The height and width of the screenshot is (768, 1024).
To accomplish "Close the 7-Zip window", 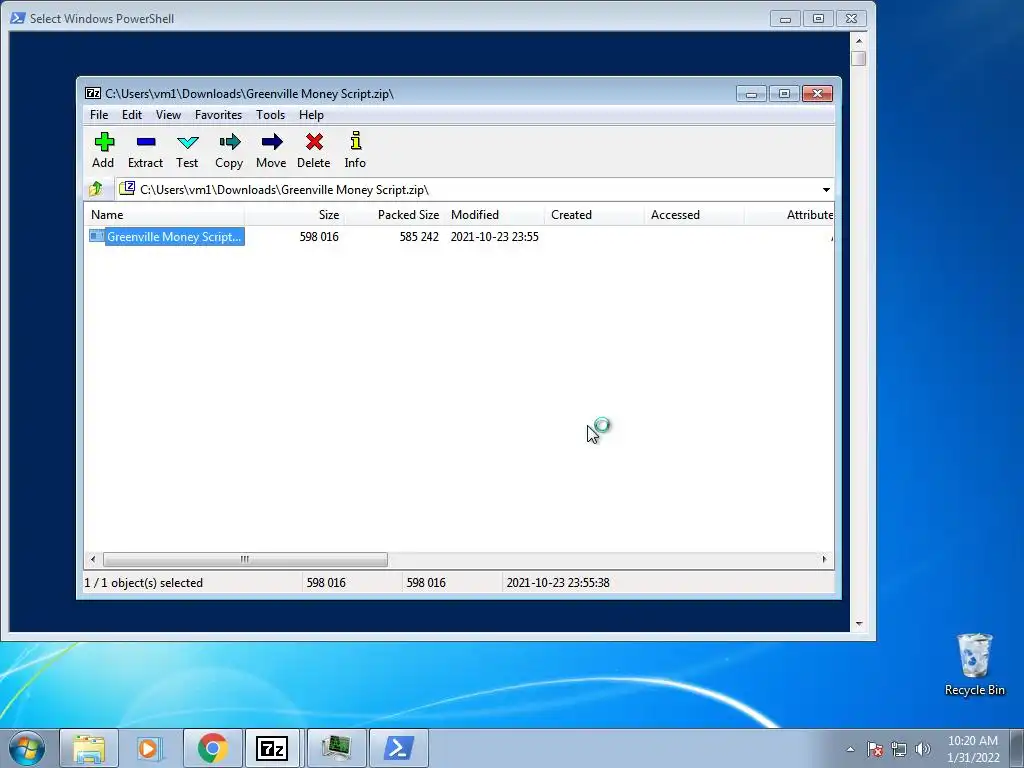I will coord(818,94).
